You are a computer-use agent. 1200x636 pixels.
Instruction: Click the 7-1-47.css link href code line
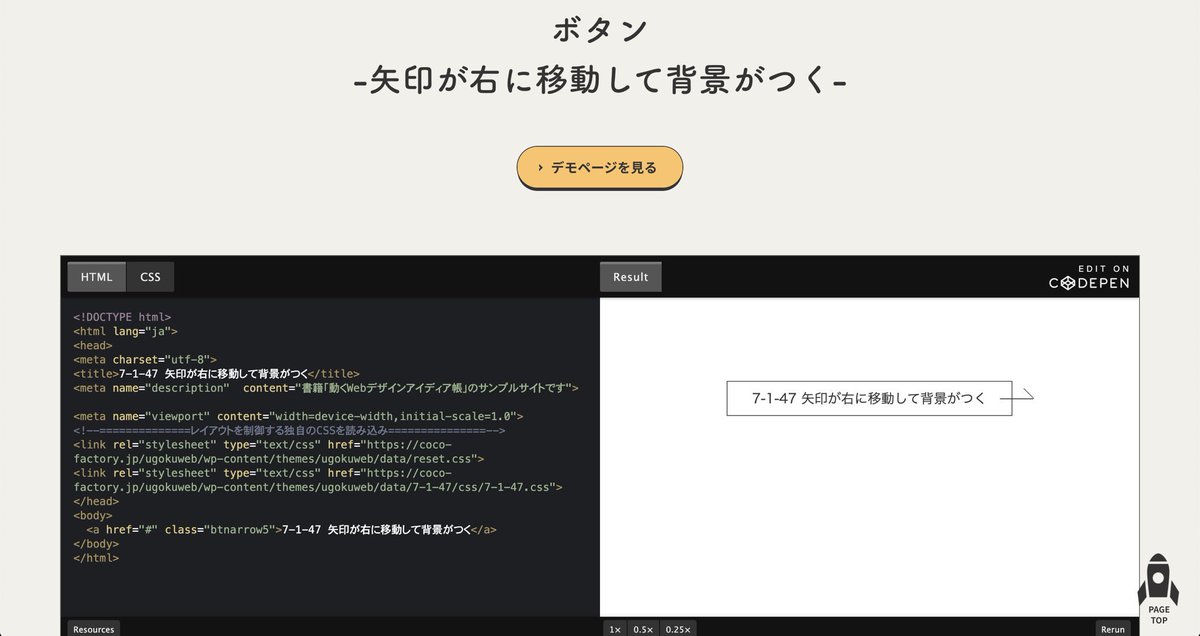(x=318, y=479)
